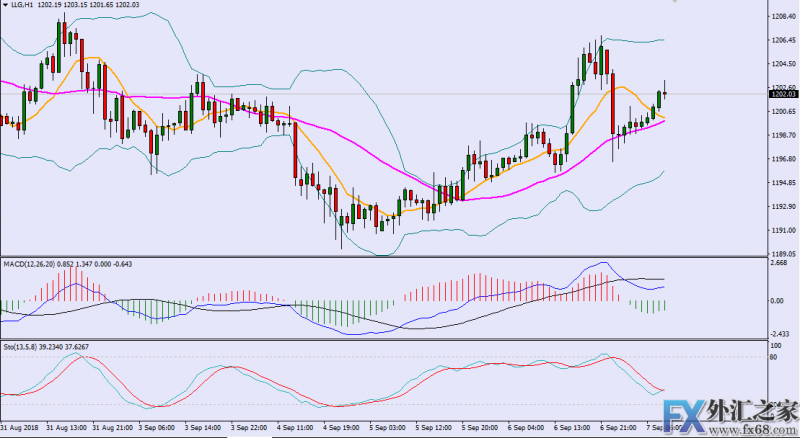Viewport: 800px width, 438px height.
Task: Click the 80 level on Stochastic scale
Action: point(773,355)
